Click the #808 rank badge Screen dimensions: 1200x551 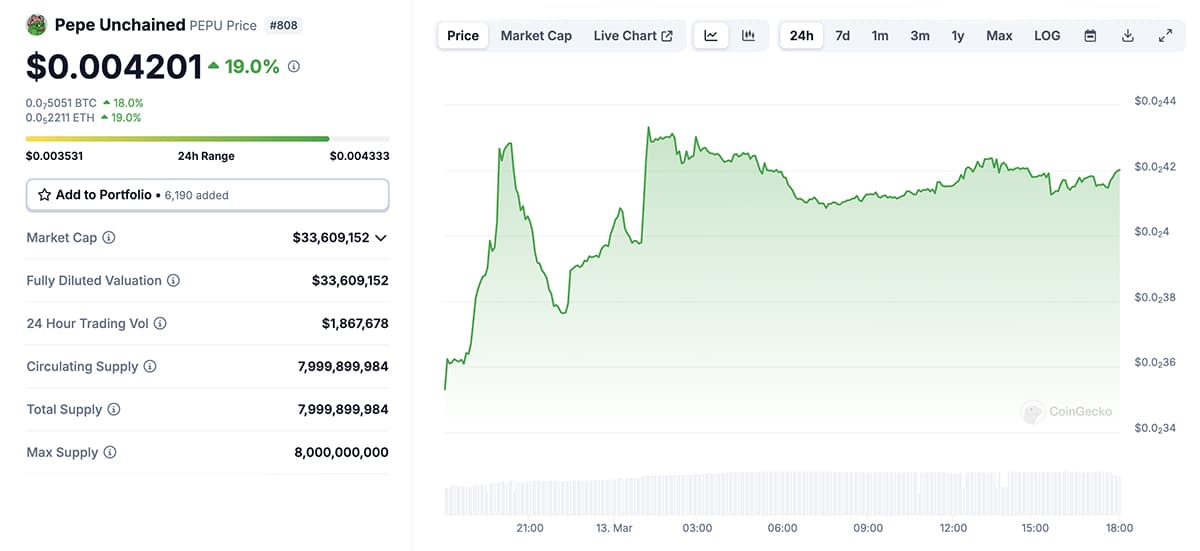pos(283,25)
